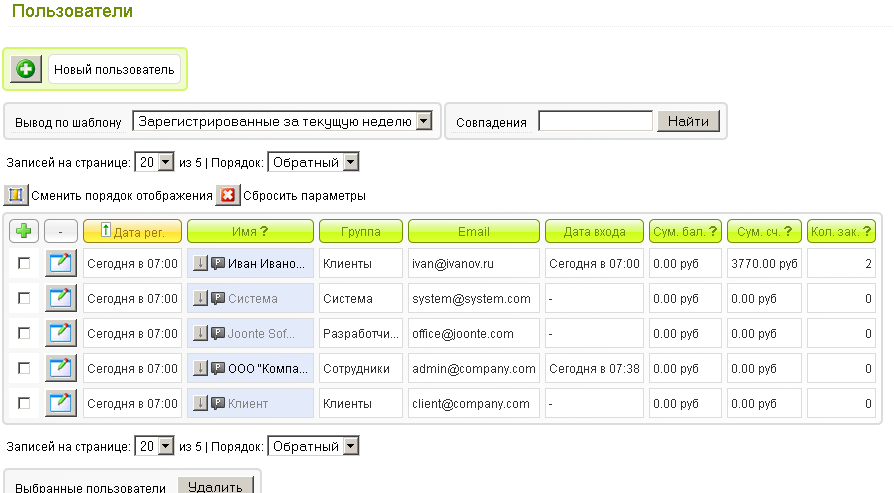This screenshot has height=493, width=894.
Task: Tick checkbox for ivan@ivanov.ru row
Action: click(x=24, y=263)
